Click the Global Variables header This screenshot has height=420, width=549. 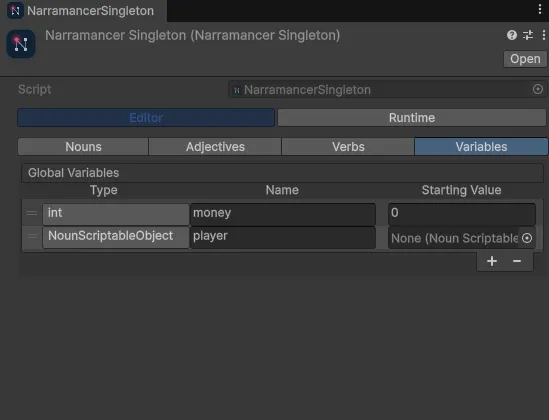(x=282, y=173)
